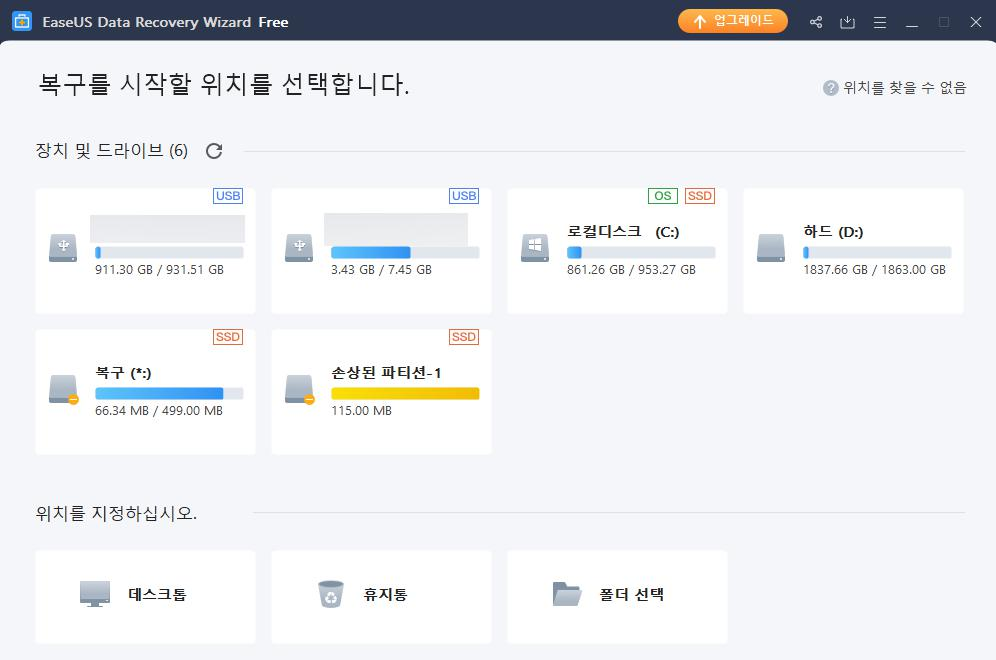Click the OS badge on C: drive

tap(663, 196)
